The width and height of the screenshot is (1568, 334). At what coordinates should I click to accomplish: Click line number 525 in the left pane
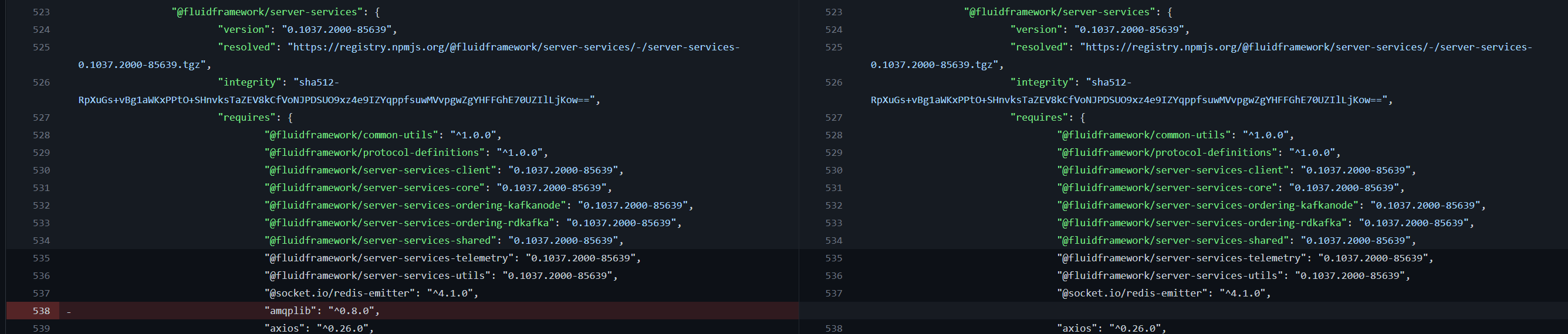click(x=42, y=47)
